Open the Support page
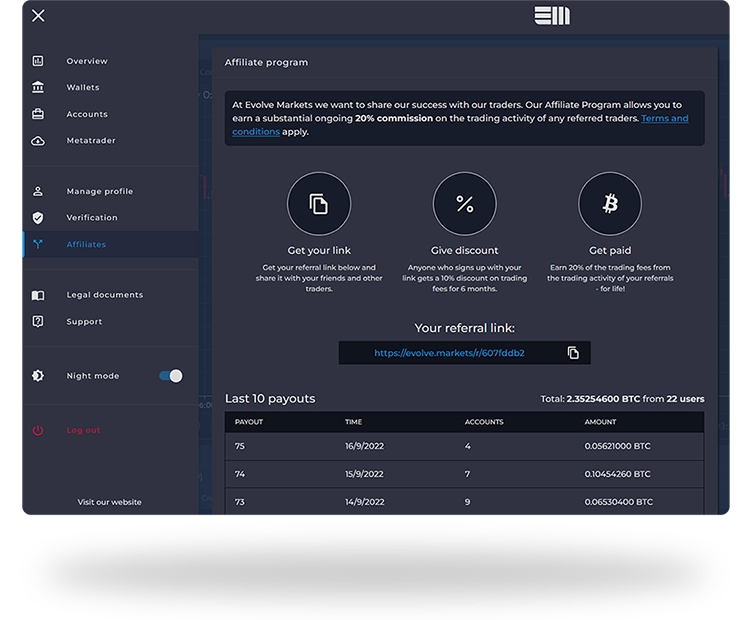Screen dimensions: 750x620 84,321
